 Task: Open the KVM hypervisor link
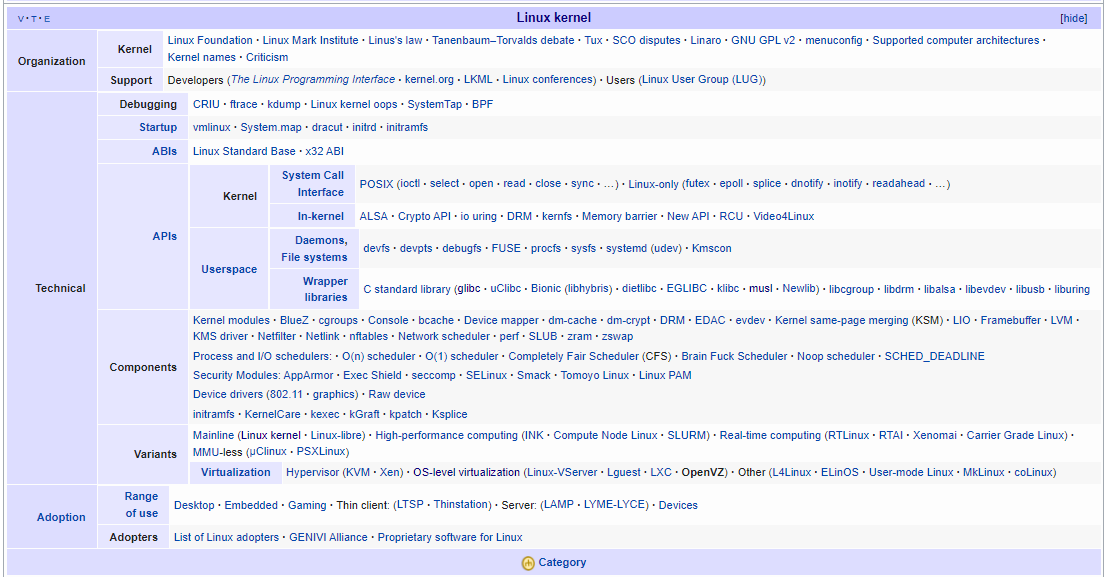tap(359, 472)
